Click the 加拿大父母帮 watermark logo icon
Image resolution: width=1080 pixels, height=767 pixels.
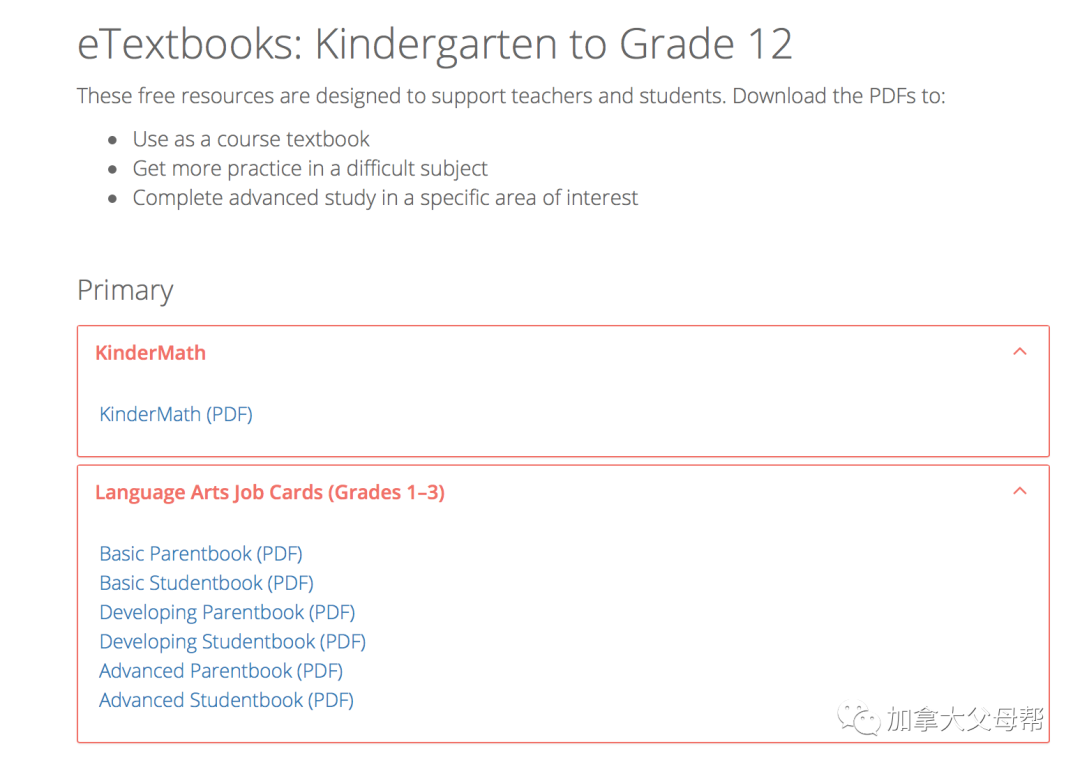tap(858, 716)
